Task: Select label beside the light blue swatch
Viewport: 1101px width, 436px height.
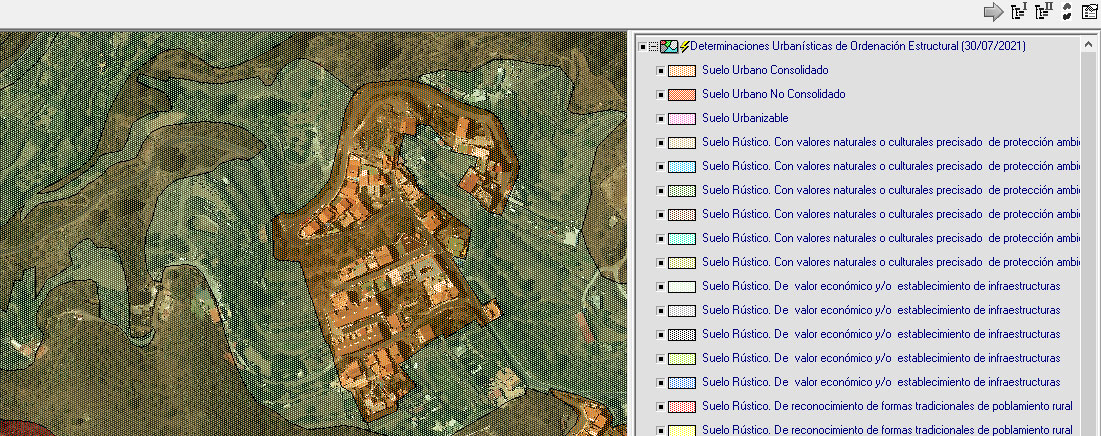Action: [x=890, y=166]
